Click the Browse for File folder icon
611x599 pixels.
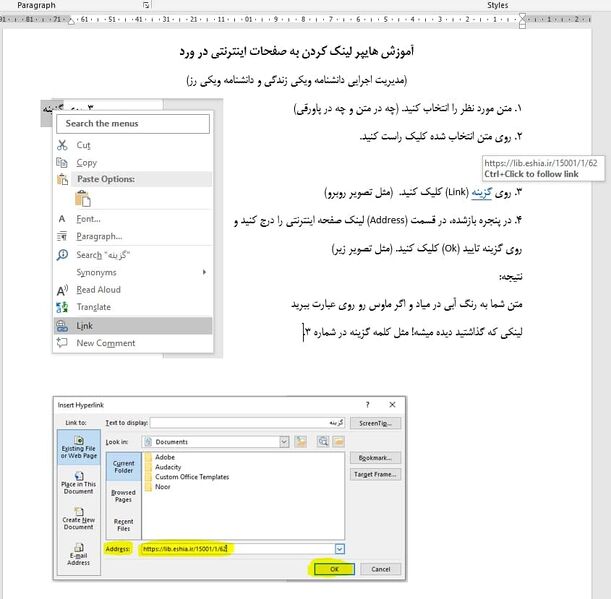339,442
